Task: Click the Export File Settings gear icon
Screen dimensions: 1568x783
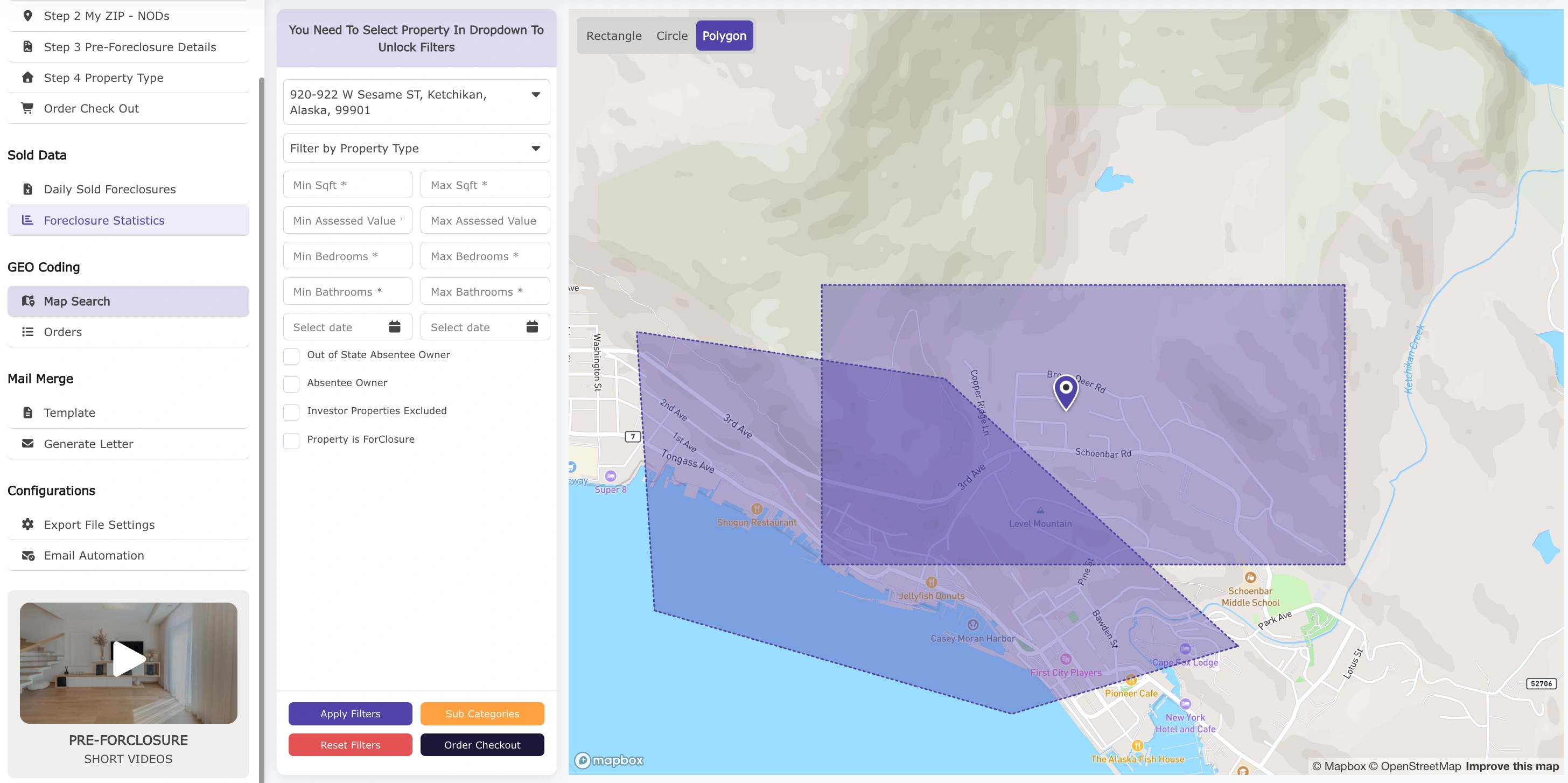Action: (27, 524)
